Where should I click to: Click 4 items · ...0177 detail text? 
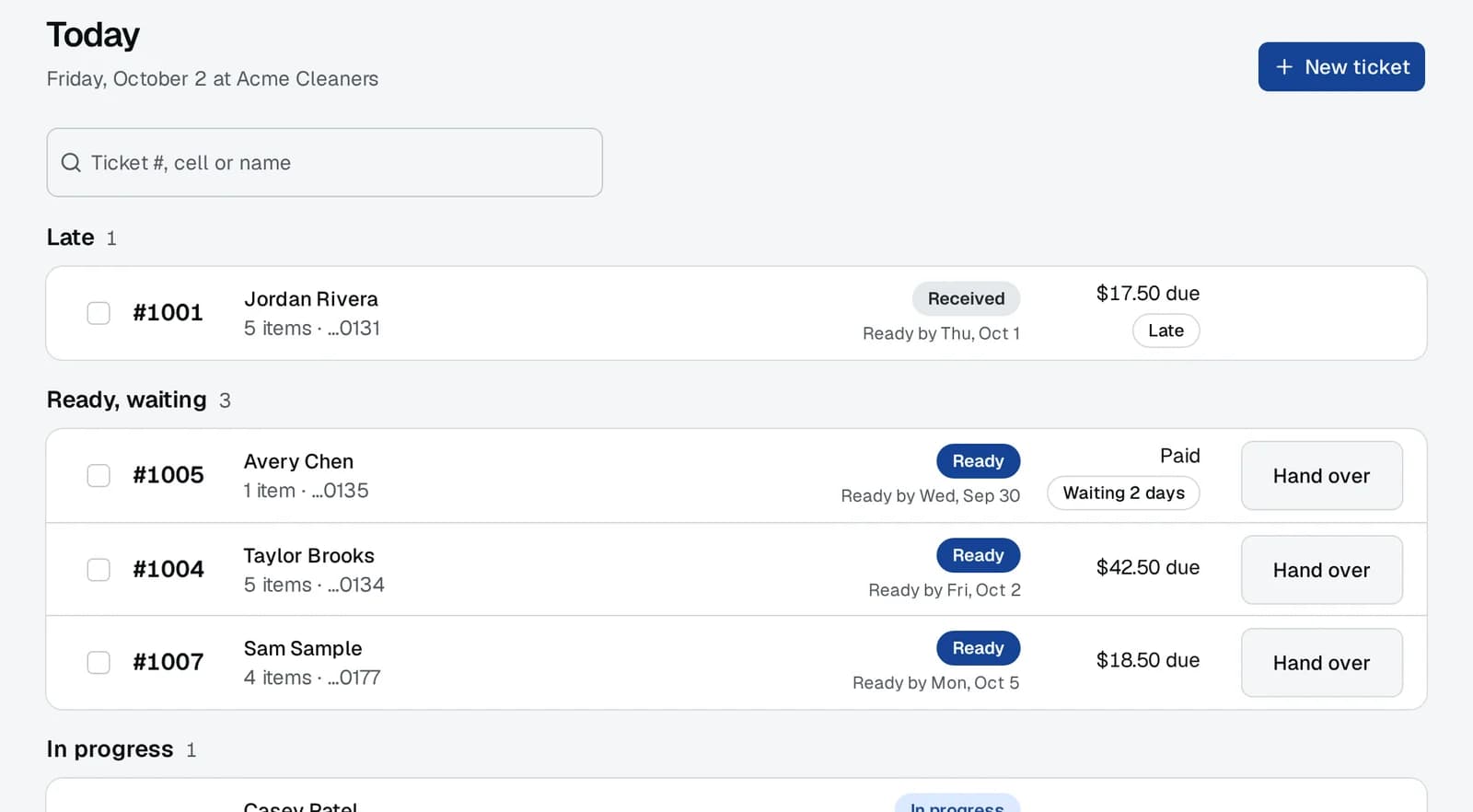[312, 678]
